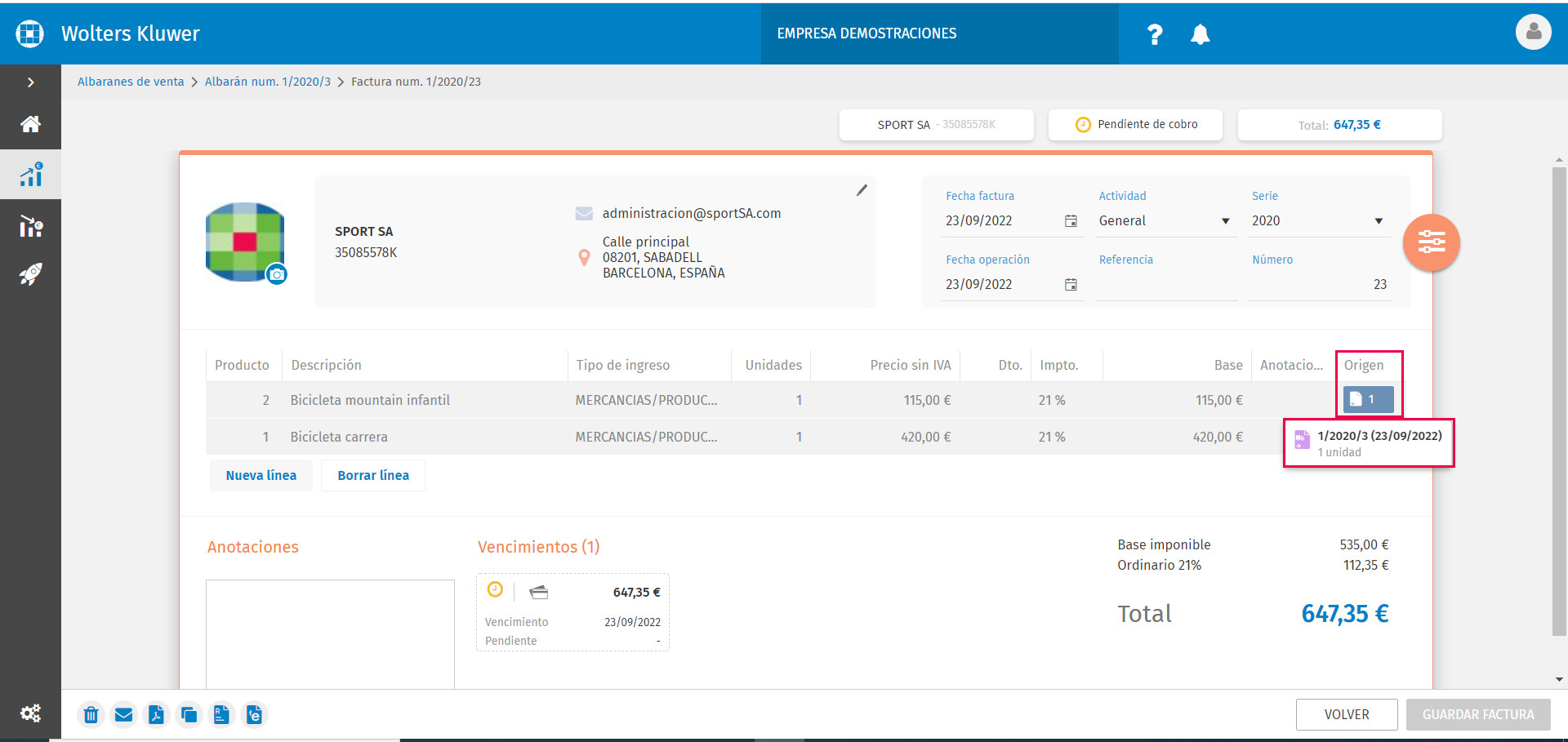This screenshot has height=742, width=1568.
Task: Open the help question mark
Action: pos(1154,34)
